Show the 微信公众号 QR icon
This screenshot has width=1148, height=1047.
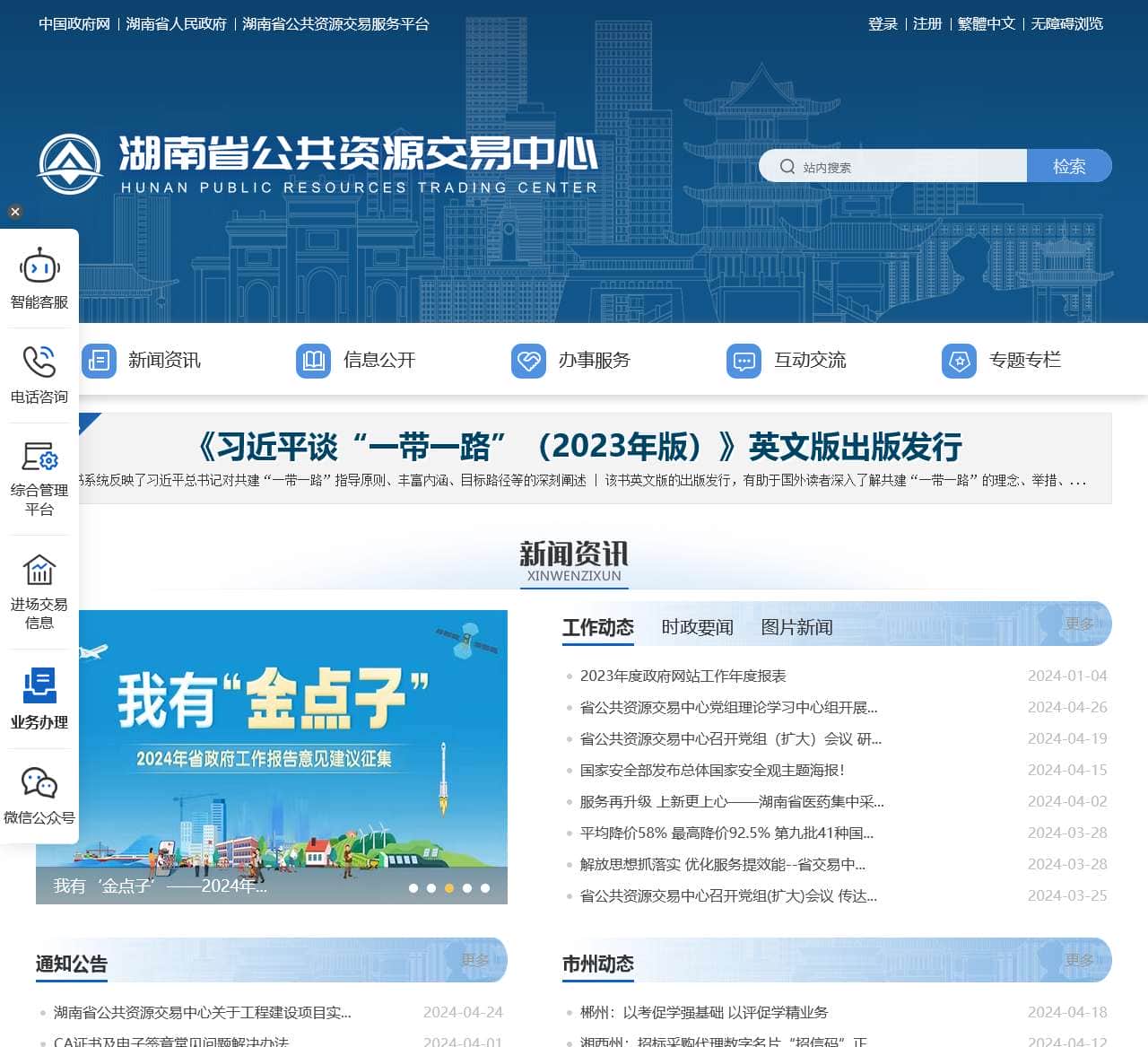pos(39,783)
